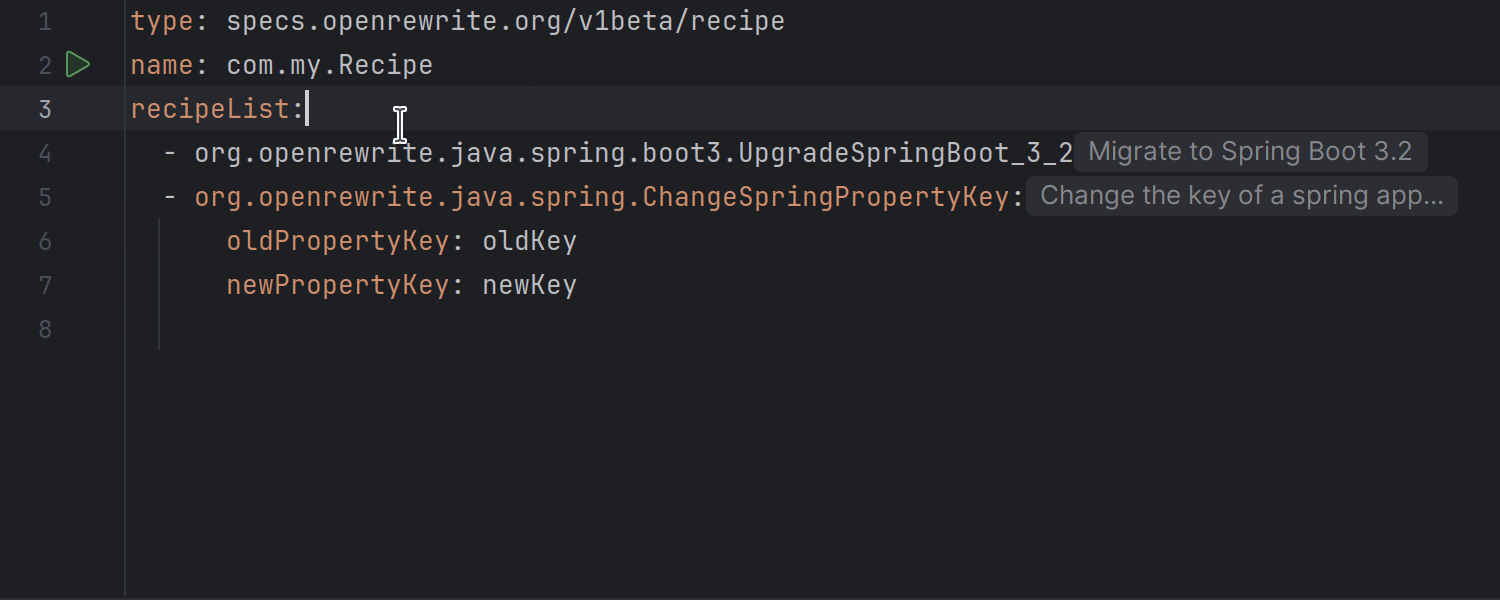
Task: Click the truncated UpgradeSpringBoot_3_2 recipe name
Action: pyautogui.click(x=630, y=153)
